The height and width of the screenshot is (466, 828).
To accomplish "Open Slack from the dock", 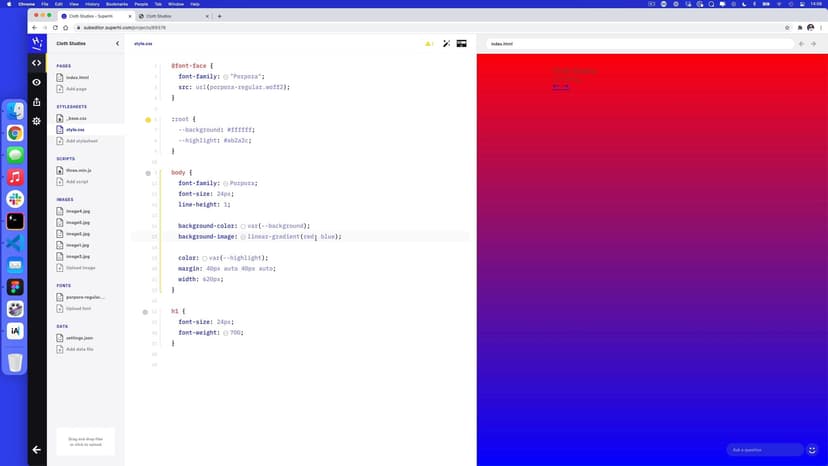I will coord(15,198).
